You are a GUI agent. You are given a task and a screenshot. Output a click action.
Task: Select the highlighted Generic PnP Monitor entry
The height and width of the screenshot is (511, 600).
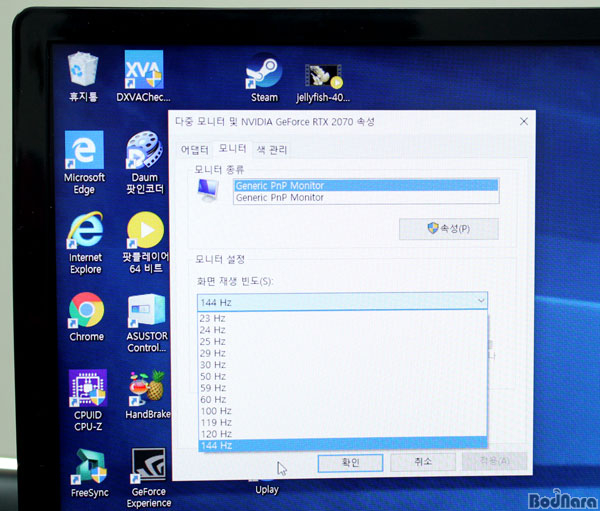tap(366, 186)
